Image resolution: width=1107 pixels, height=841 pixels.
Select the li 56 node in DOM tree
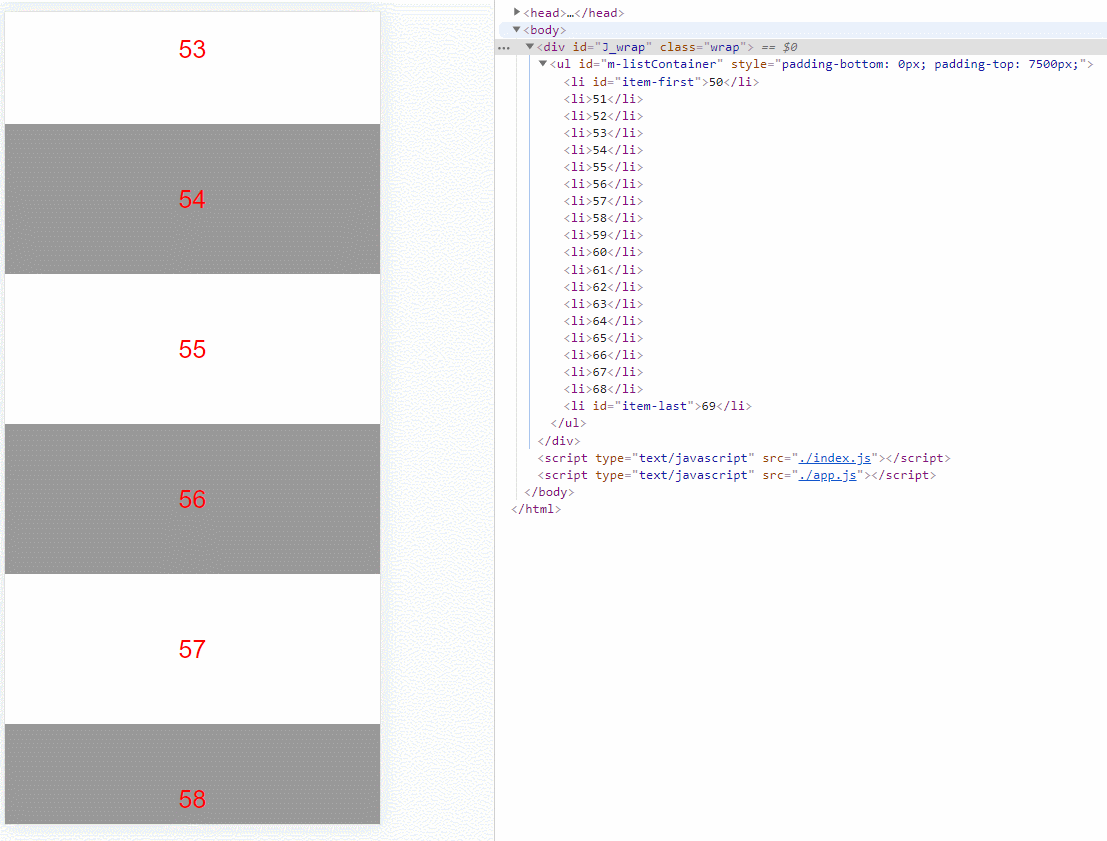pyautogui.click(x=603, y=184)
